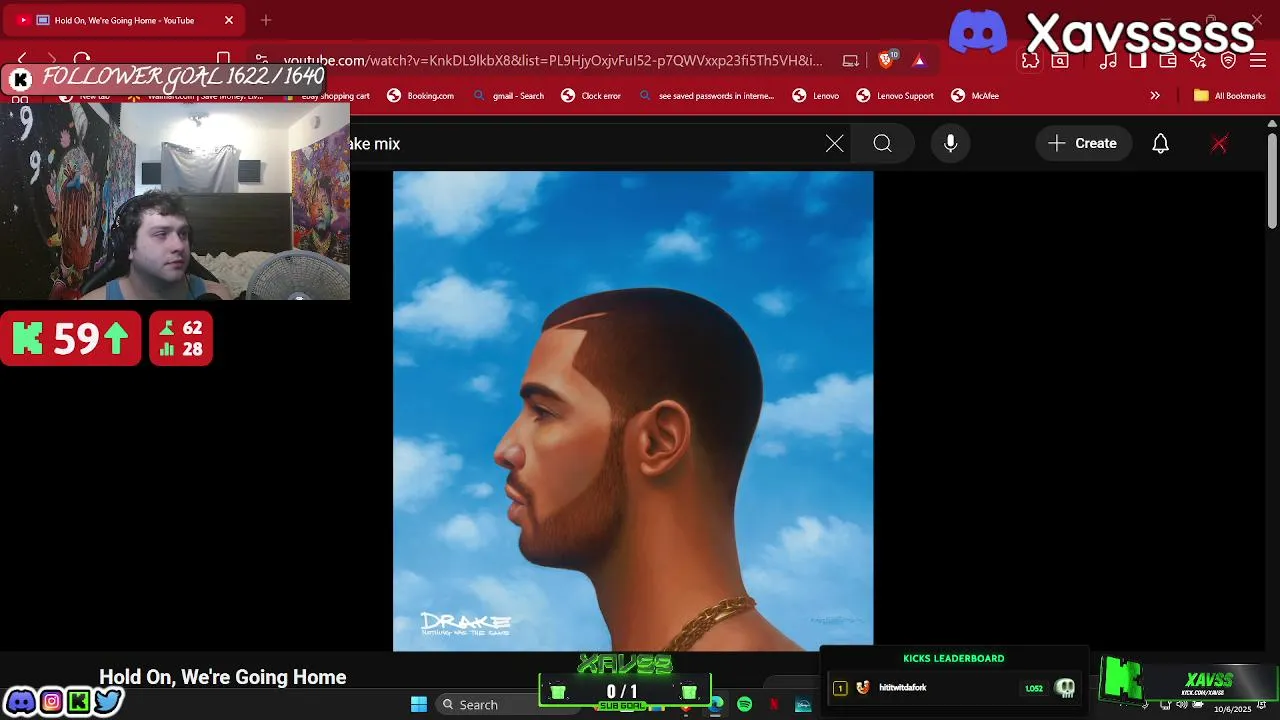
Task: Open site settings icon beside the URL
Action: [262, 60]
